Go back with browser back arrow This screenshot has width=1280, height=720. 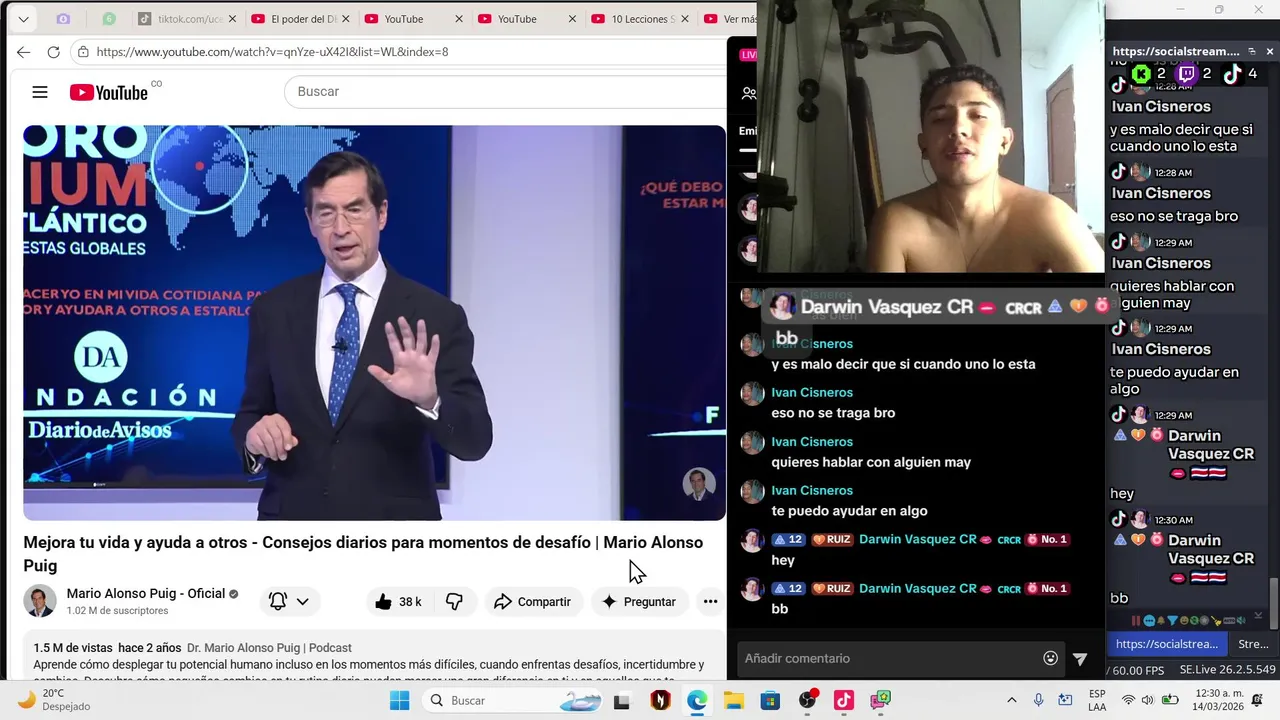(23, 52)
